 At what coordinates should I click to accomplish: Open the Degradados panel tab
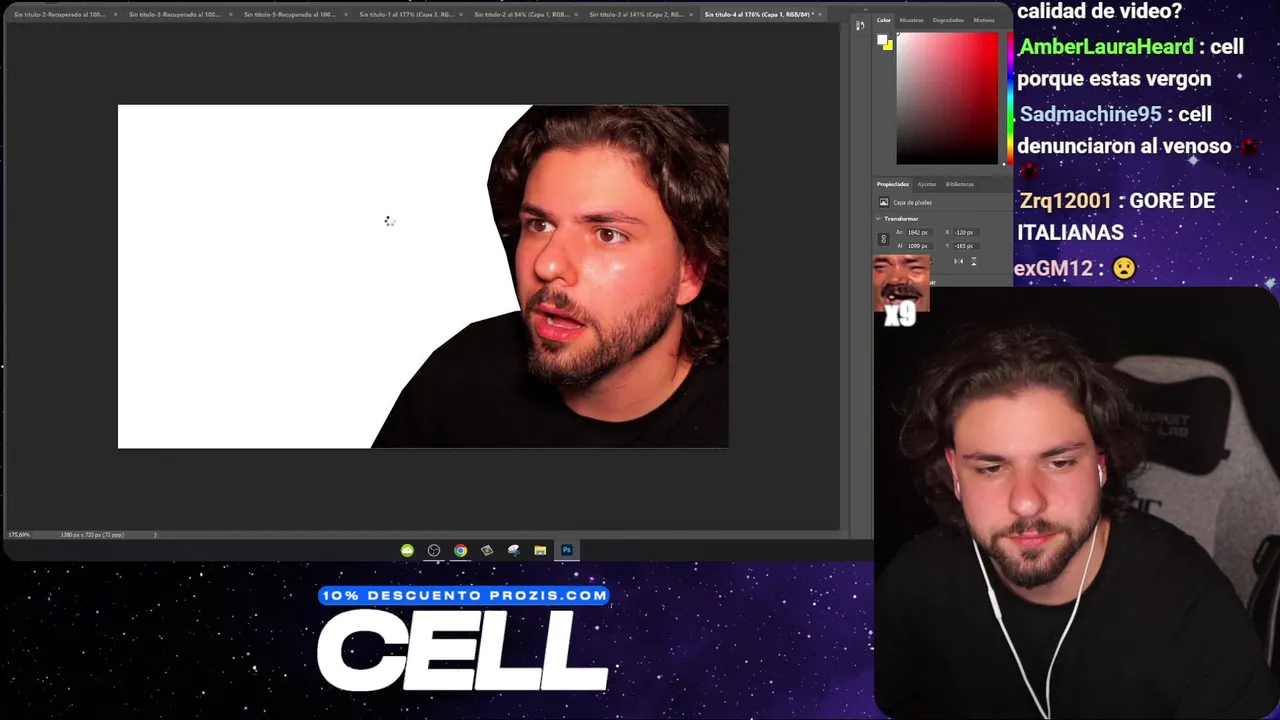coord(948,20)
